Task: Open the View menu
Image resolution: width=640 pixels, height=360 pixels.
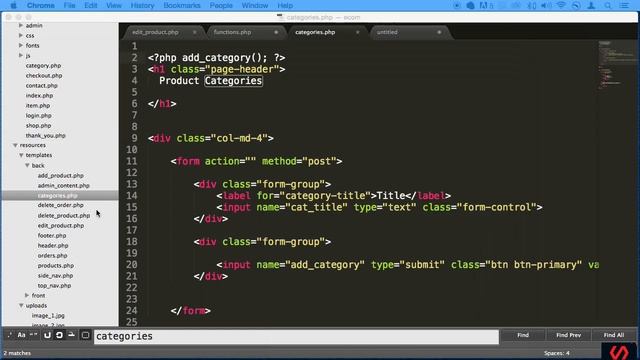Action: (113, 5)
